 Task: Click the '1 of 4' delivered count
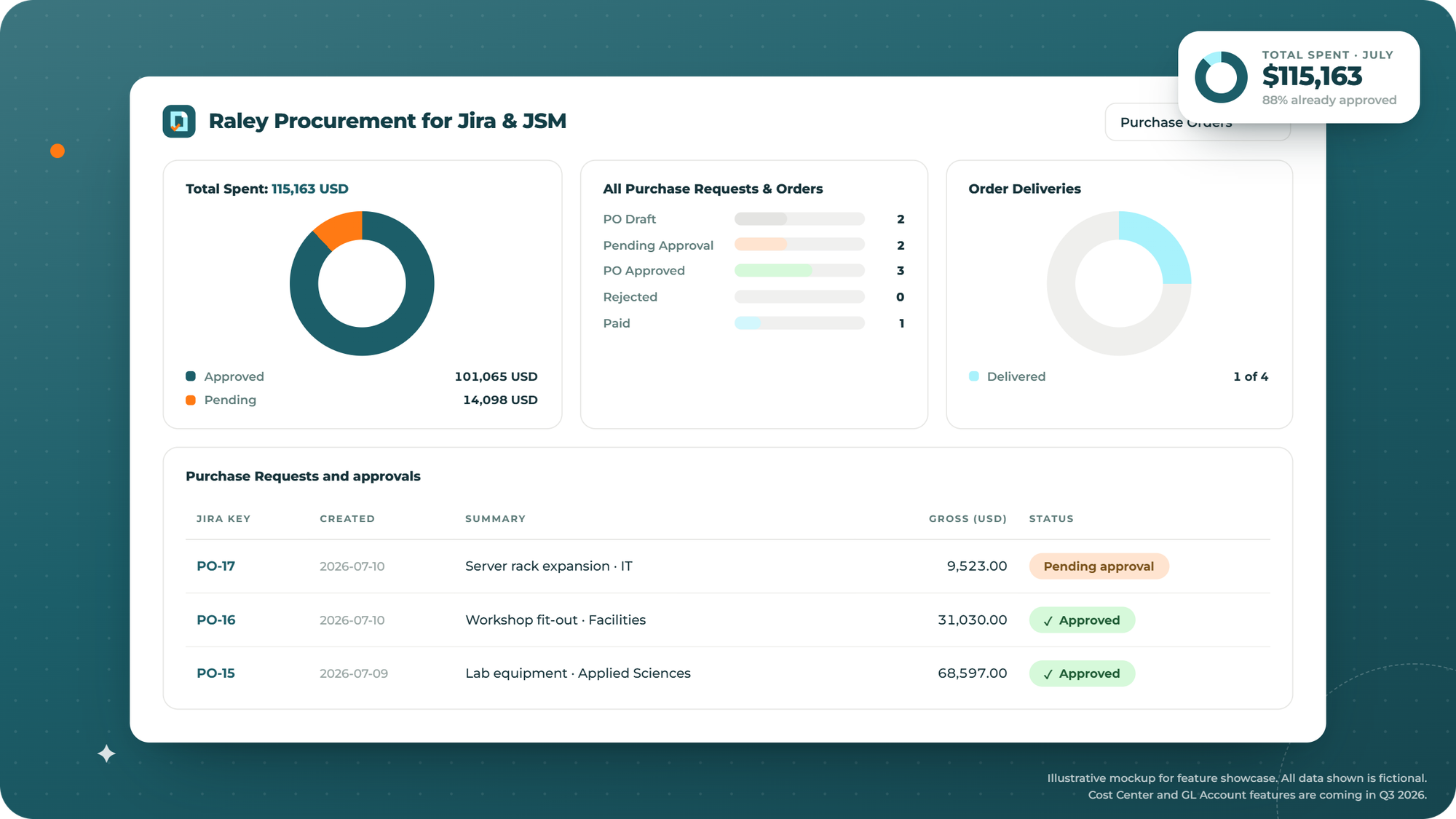tap(1251, 376)
